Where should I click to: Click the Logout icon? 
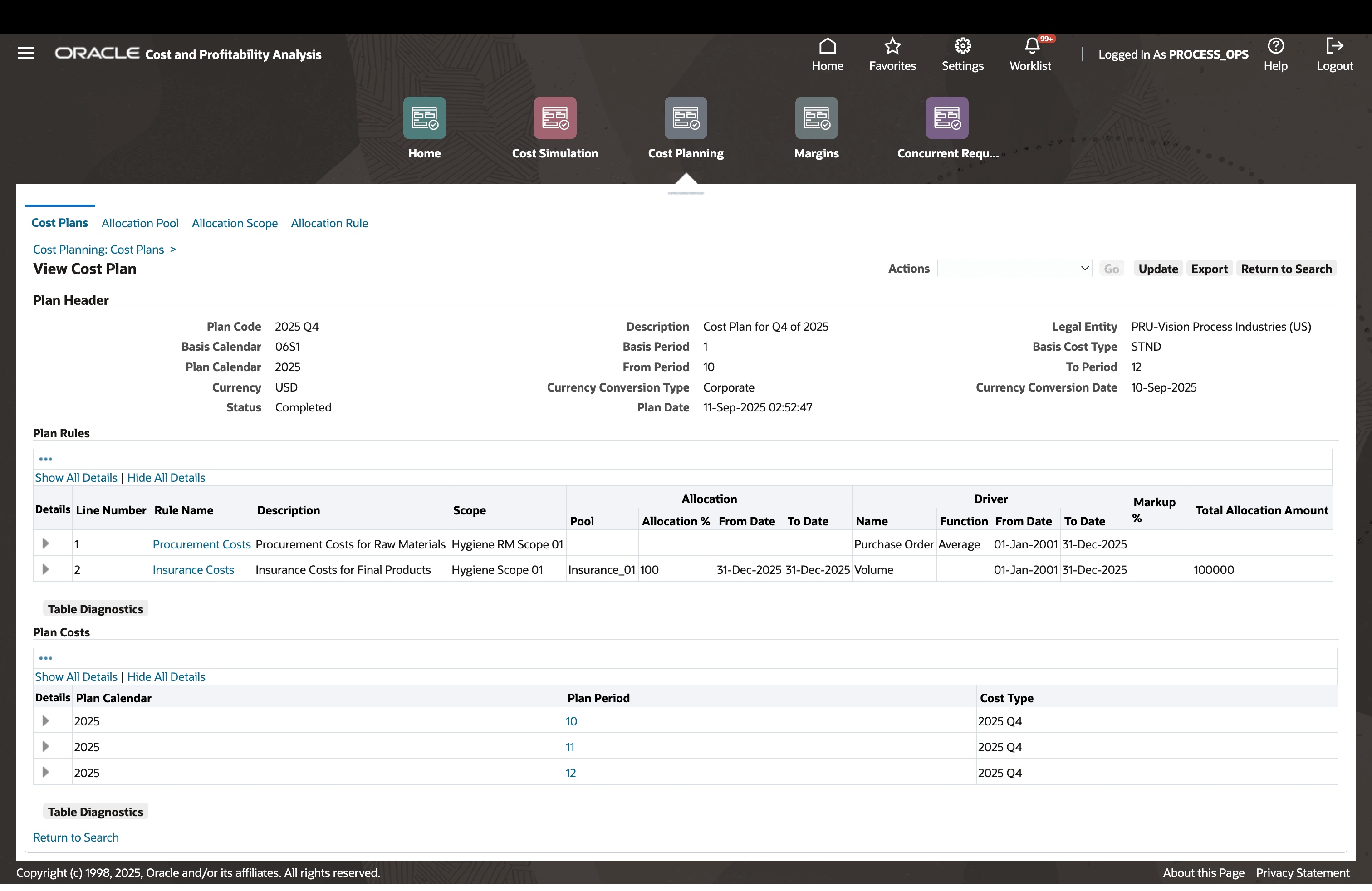(x=1334, y=46)
